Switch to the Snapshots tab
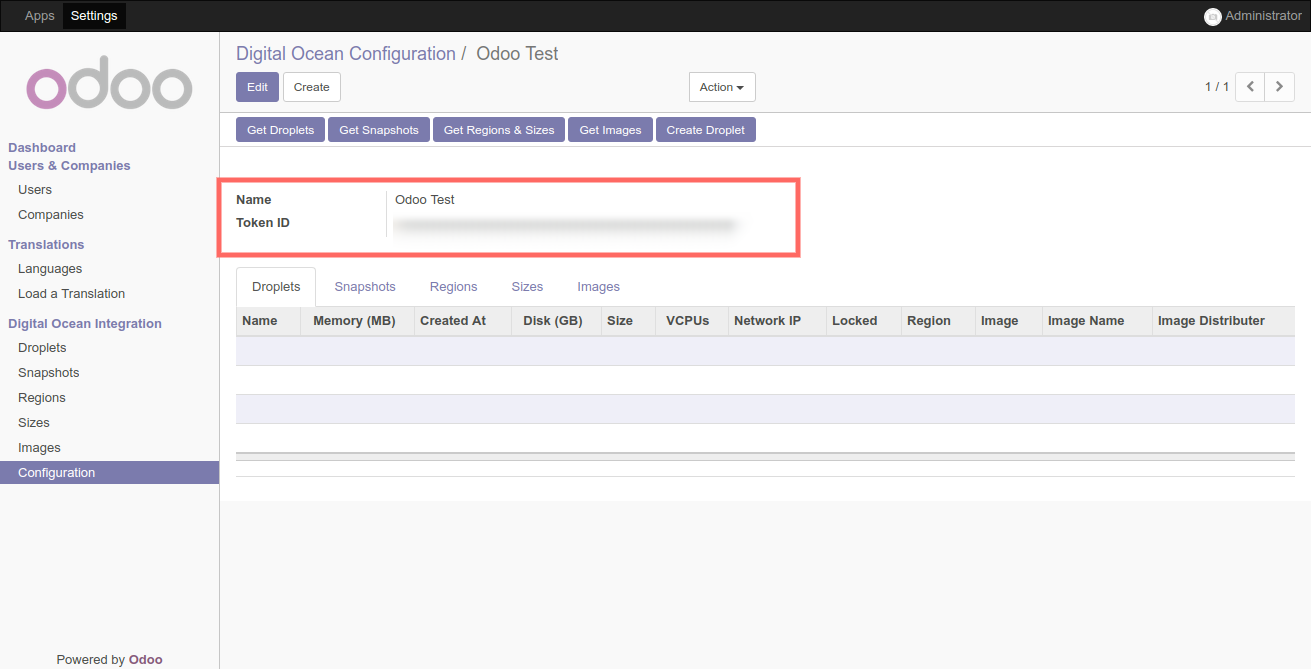 [x=365, y=287]
